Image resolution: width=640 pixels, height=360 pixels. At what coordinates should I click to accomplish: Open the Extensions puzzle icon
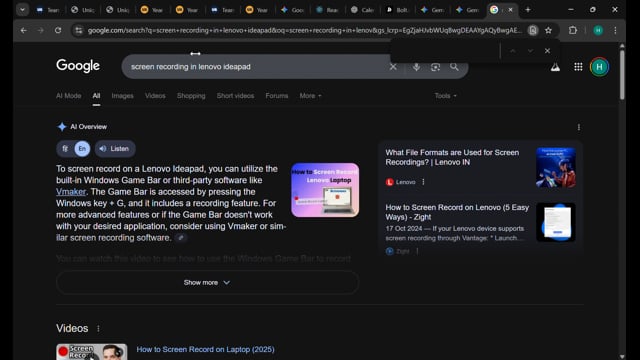(x=573, y=30)
